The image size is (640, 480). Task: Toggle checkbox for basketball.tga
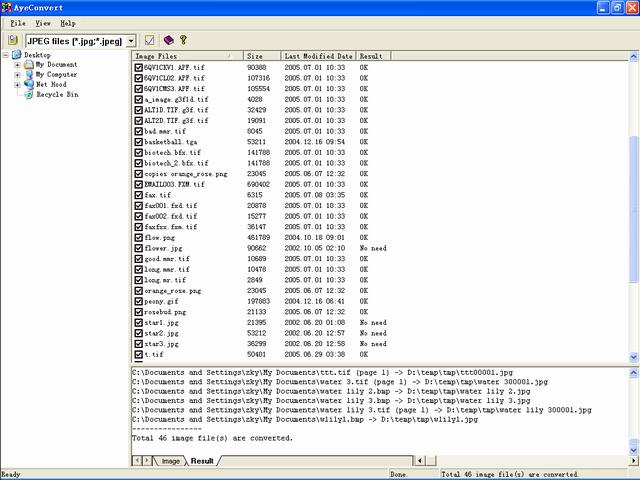pos(138,141)
